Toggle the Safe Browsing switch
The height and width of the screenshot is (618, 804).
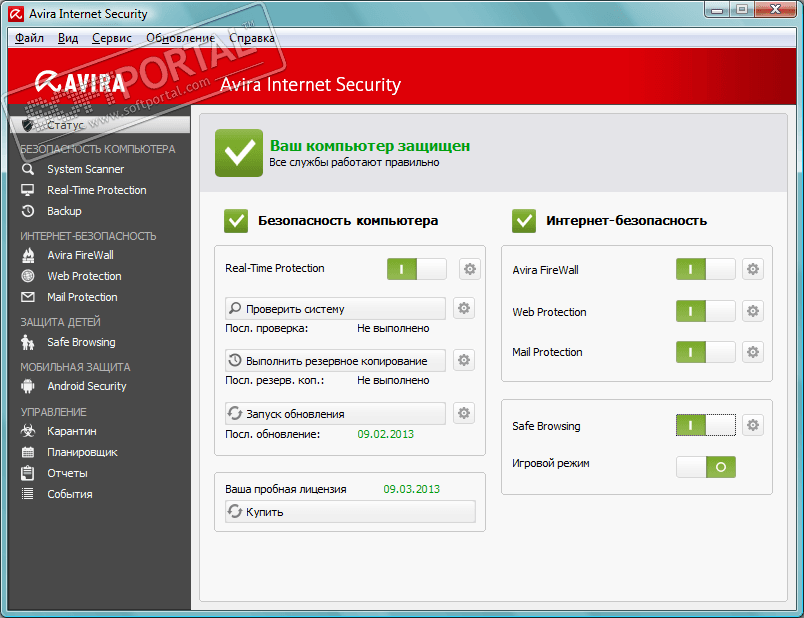(x=706, y=425)
